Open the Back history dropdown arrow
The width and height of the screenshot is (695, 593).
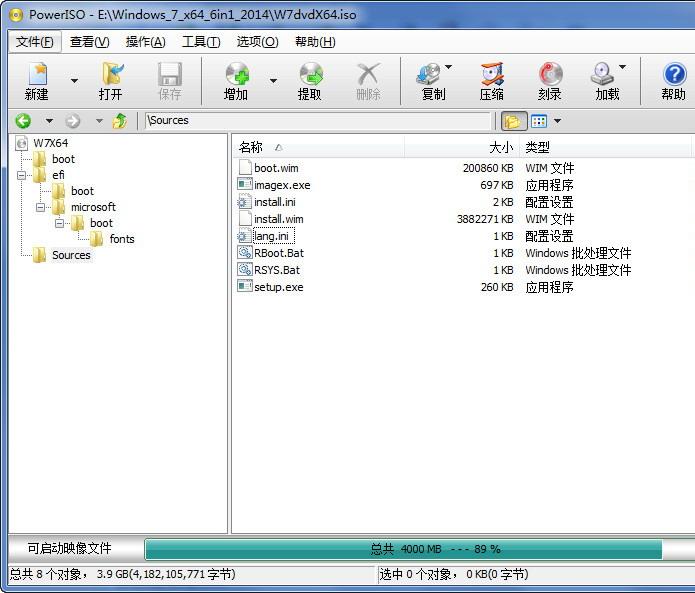tap(49, 121)
